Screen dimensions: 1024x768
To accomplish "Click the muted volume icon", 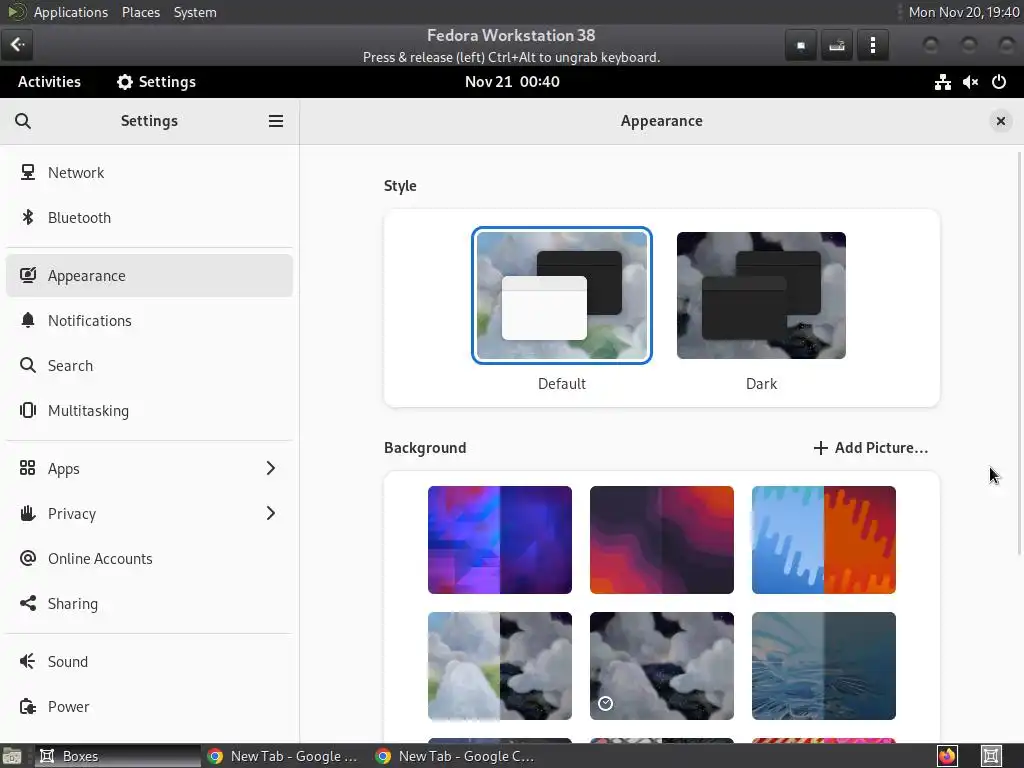I will 970,82.
